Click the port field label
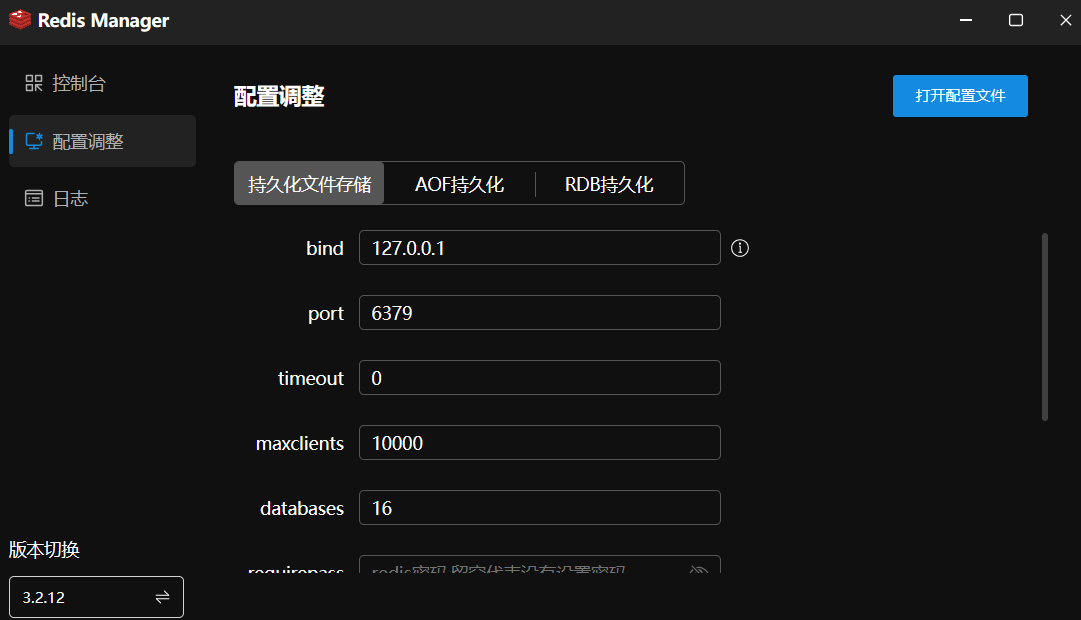This screenshot has height=620, width=1081. coord(325,314)
